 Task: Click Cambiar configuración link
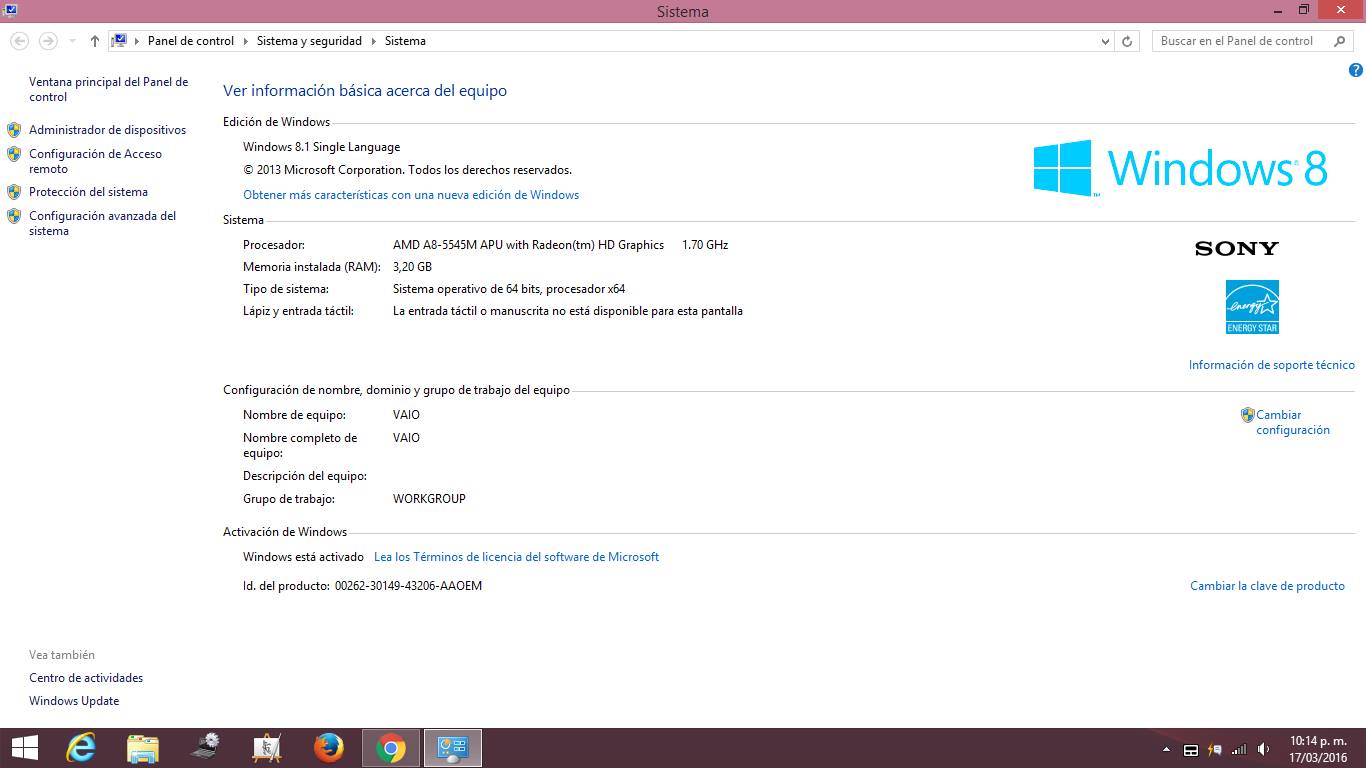[1293, 422]
